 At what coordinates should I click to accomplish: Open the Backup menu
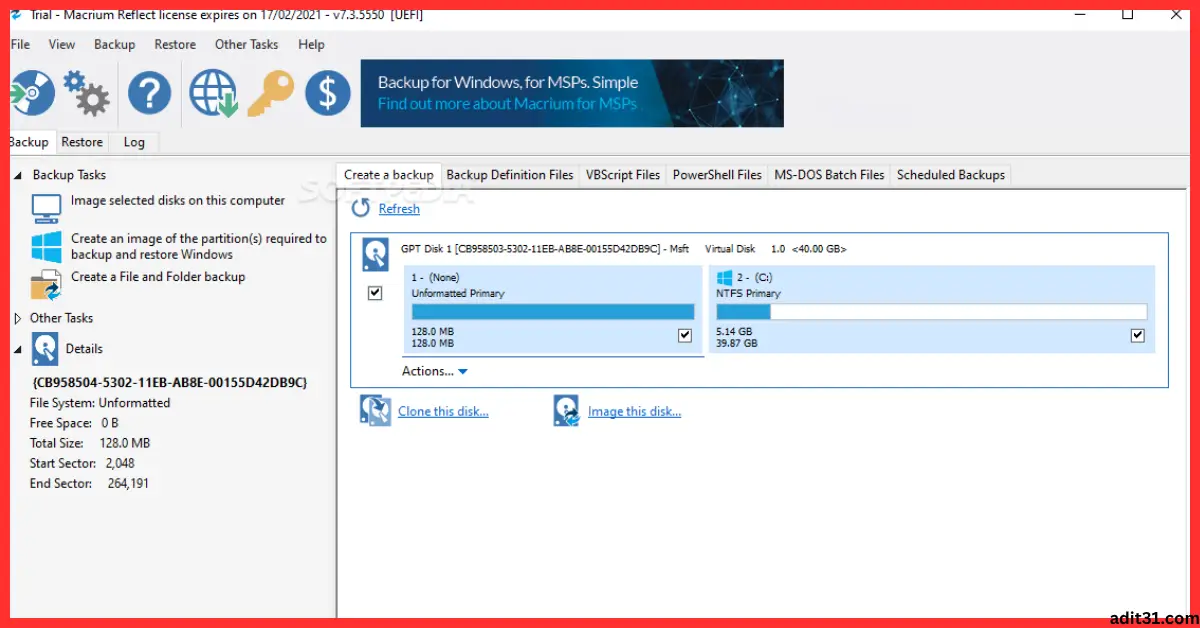point(114,44)
